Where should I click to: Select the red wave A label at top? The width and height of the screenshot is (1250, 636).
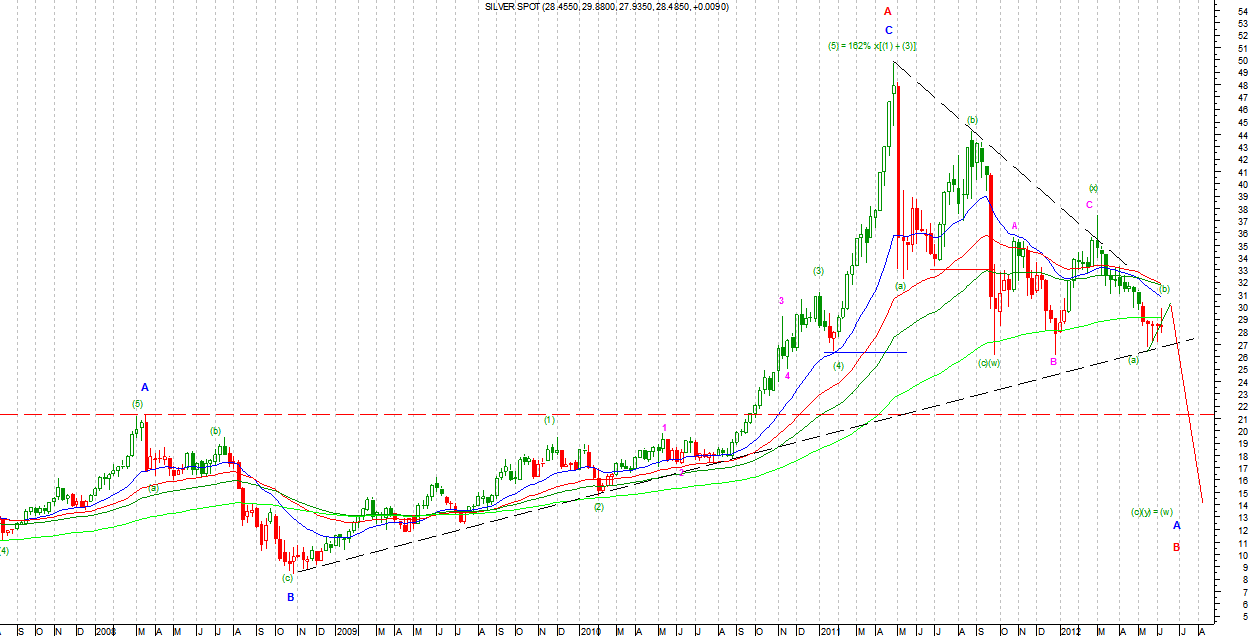coord(887,12)
